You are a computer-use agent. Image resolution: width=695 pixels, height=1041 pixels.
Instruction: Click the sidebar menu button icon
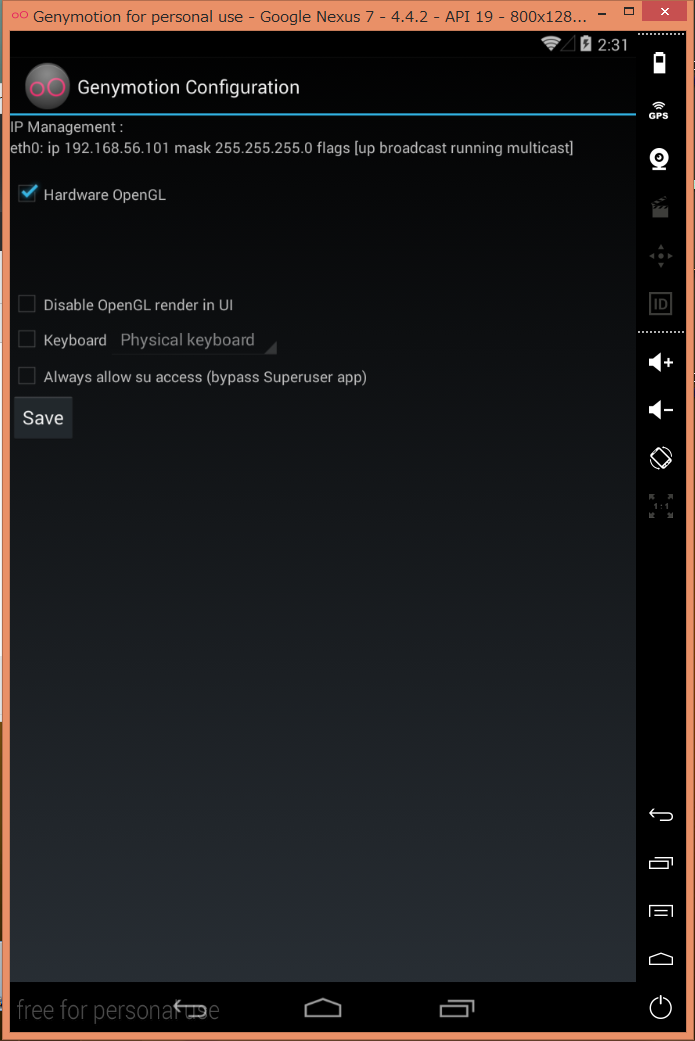(660, 911)
